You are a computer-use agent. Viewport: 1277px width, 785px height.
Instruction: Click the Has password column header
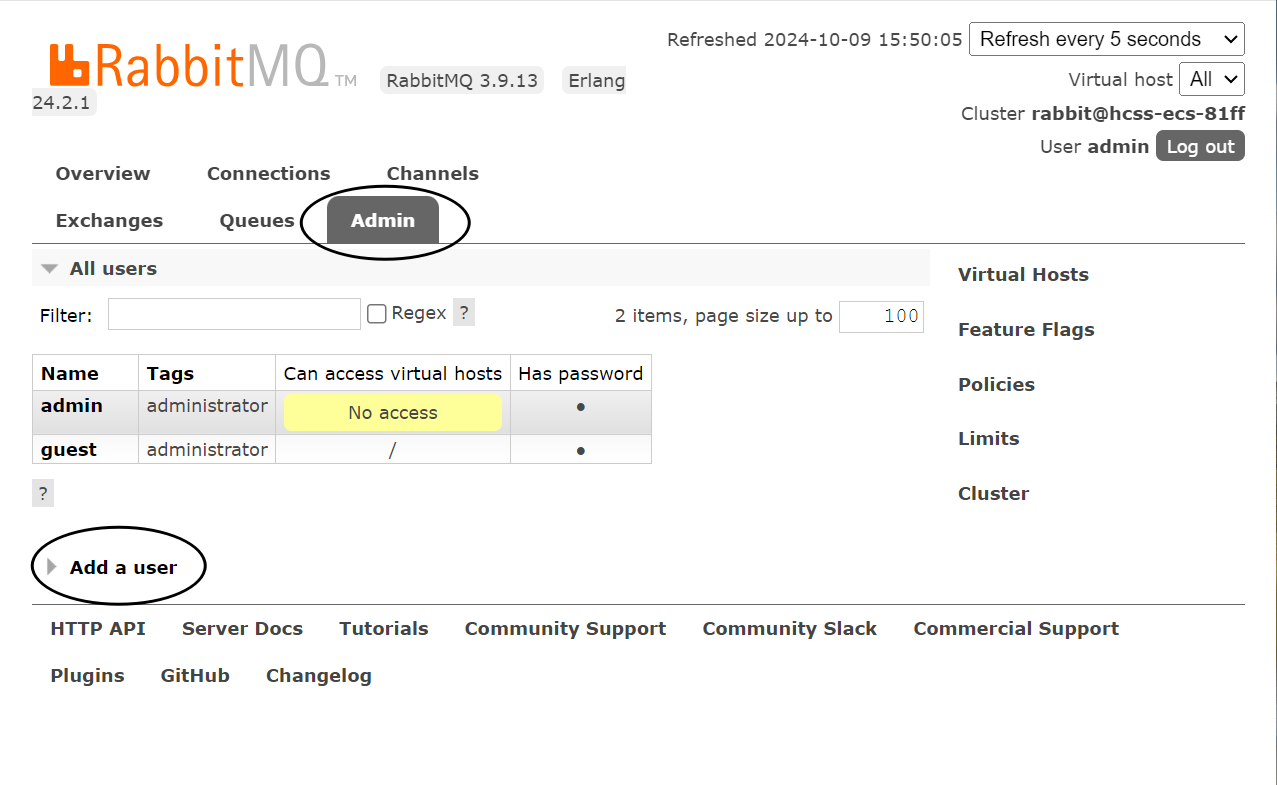coord(580,373)
